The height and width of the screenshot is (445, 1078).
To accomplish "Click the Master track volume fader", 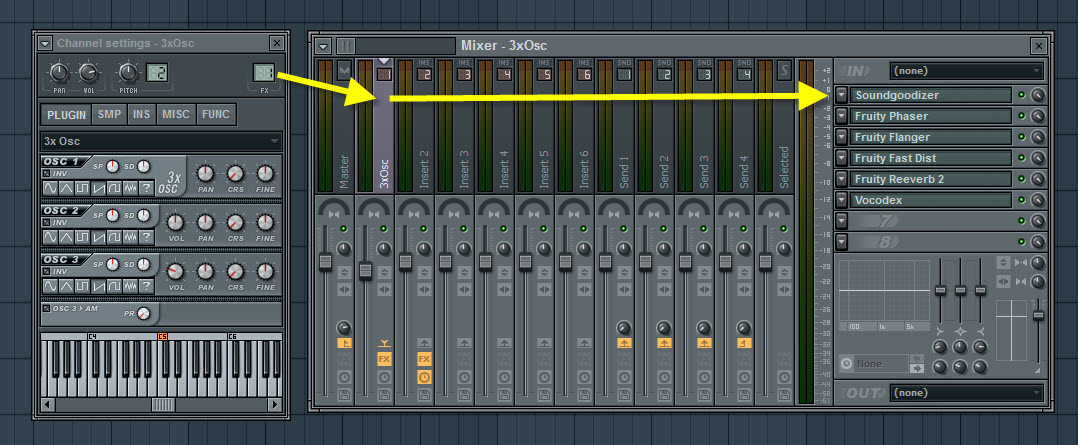I will [325, 262].
